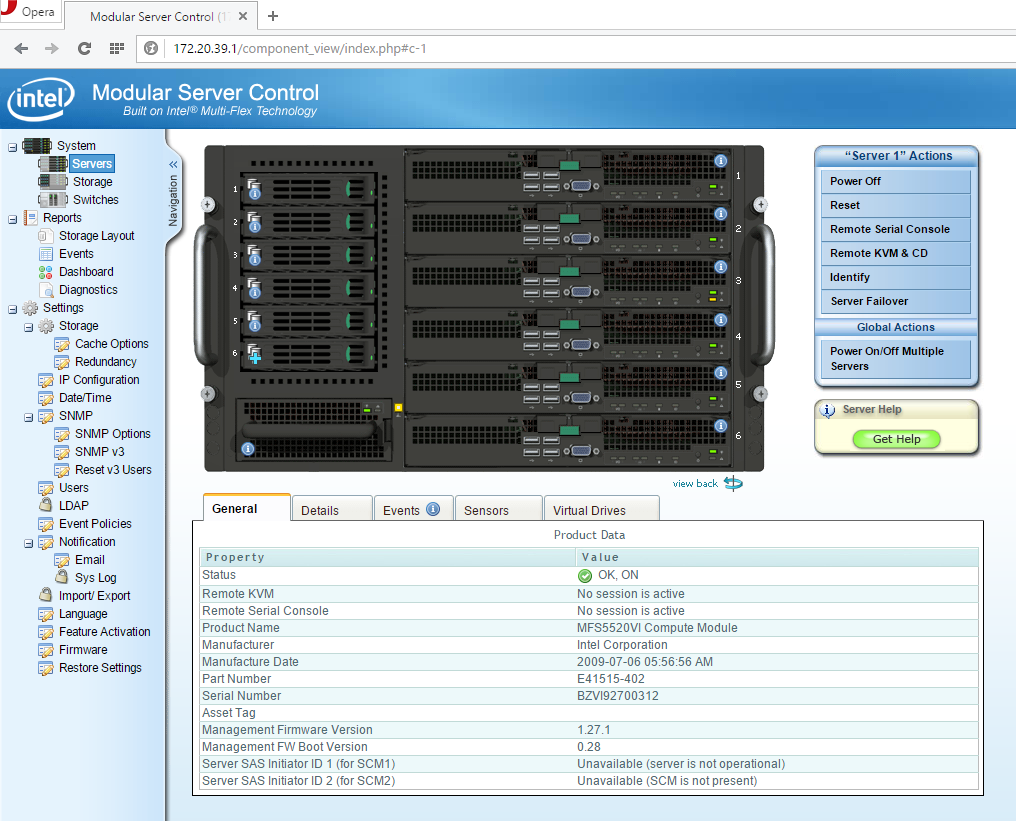Click the site info globe icon in the address bar

[x=151, y=49]
